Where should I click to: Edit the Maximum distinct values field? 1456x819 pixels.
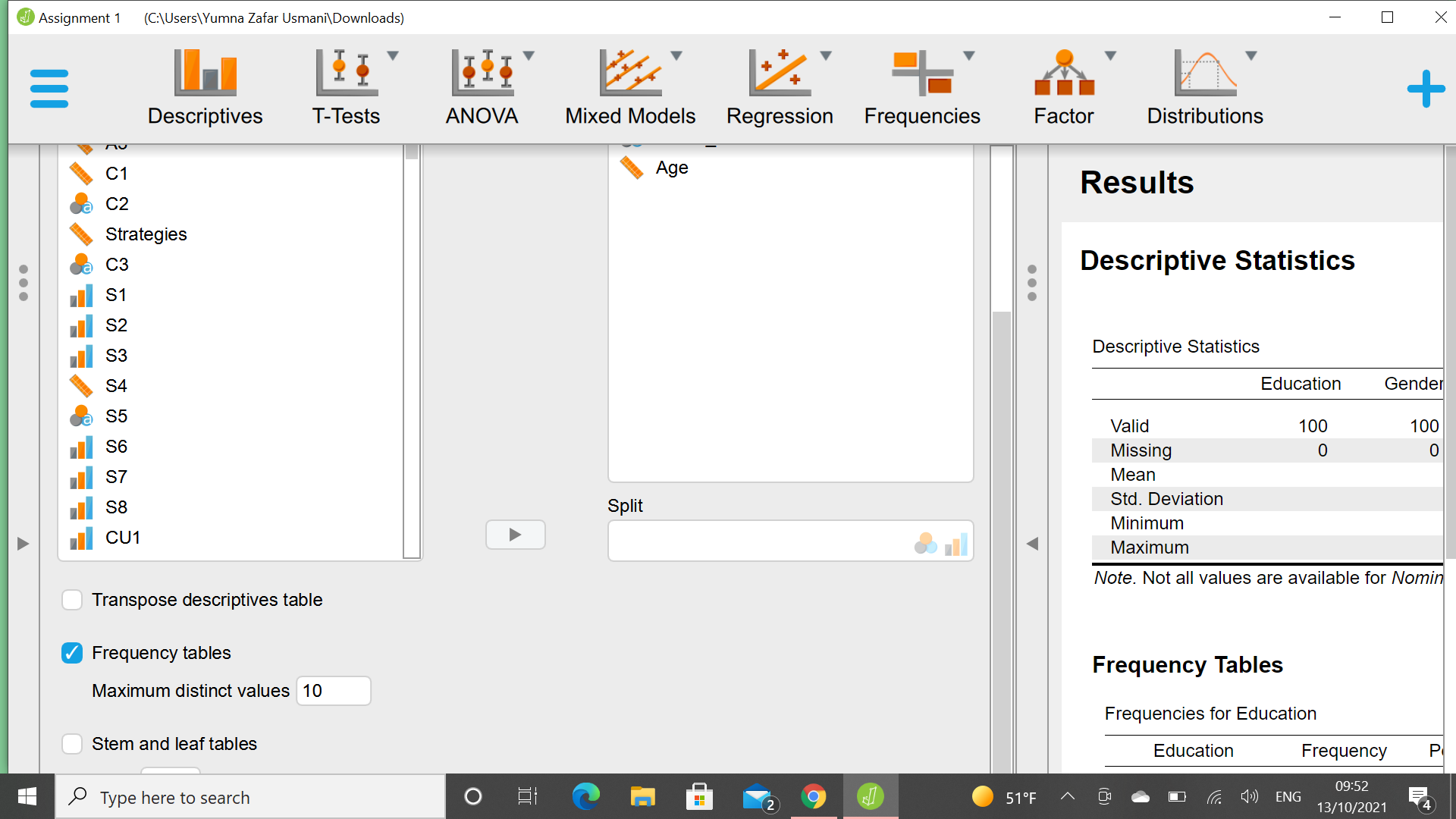pyautogui.click(x=332, y=690)
